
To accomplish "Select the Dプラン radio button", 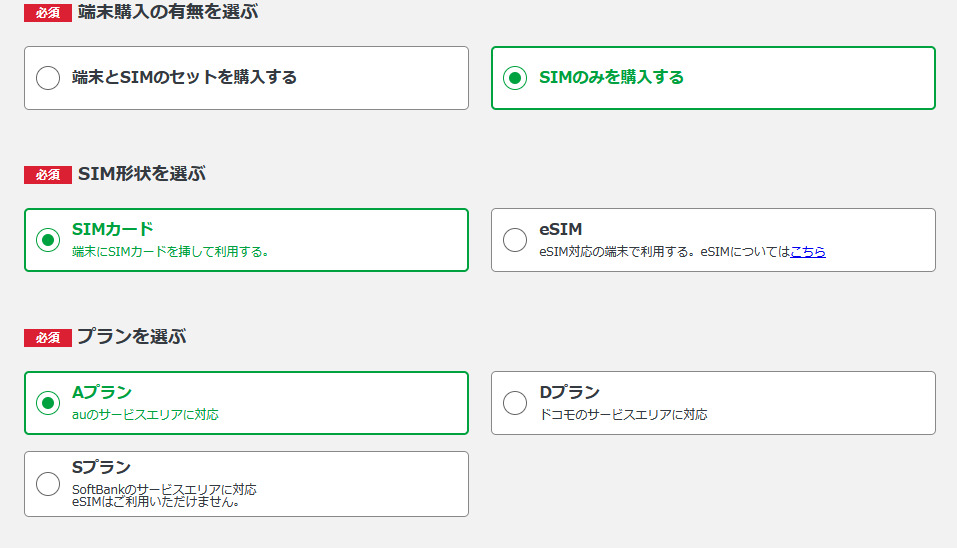I will click(515, 403).
